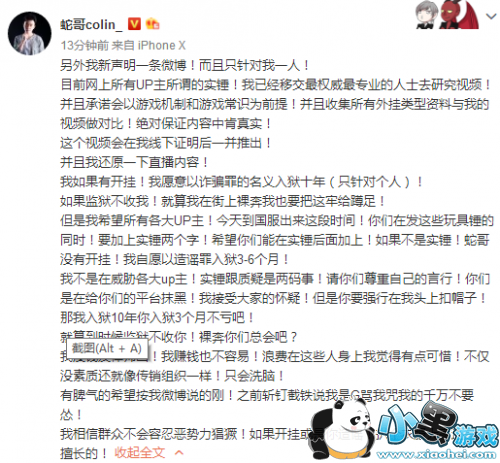Open the 13分钟前 timestamp link
The image size is (500, 463).
click(85, 45)
